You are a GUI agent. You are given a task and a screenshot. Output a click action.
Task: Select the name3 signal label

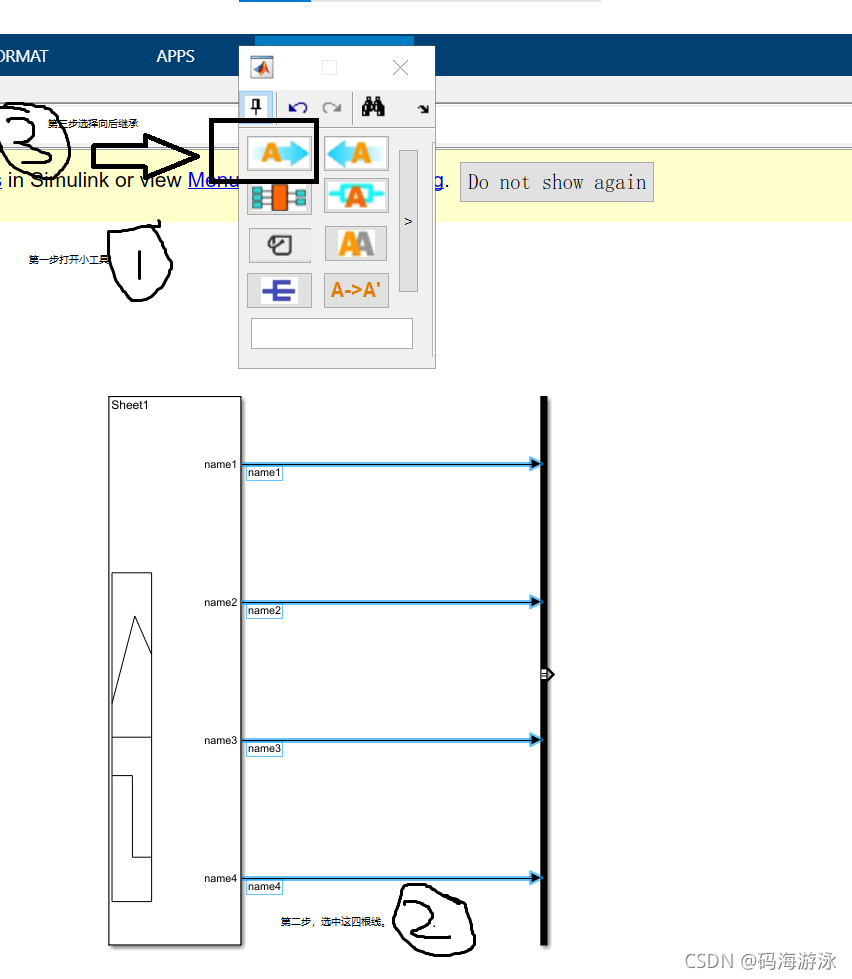[x=264, y=749]
